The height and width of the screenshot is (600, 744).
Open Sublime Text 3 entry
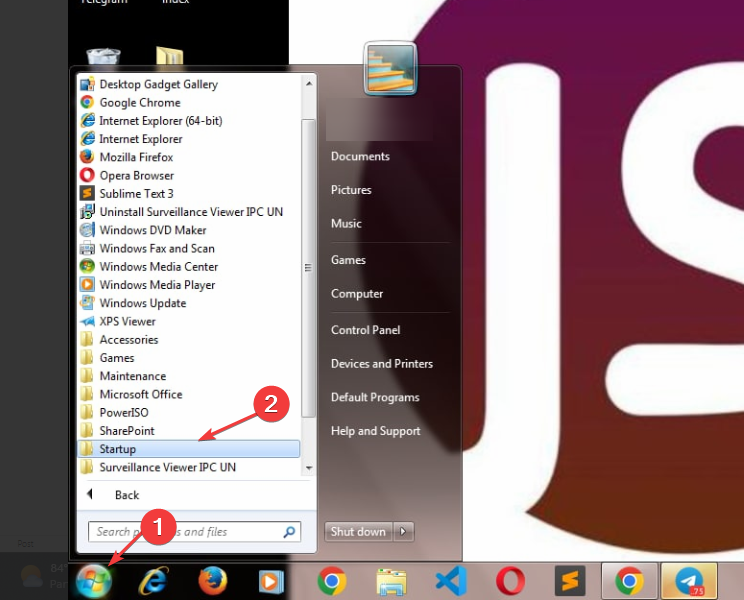[x=188, y=194]
